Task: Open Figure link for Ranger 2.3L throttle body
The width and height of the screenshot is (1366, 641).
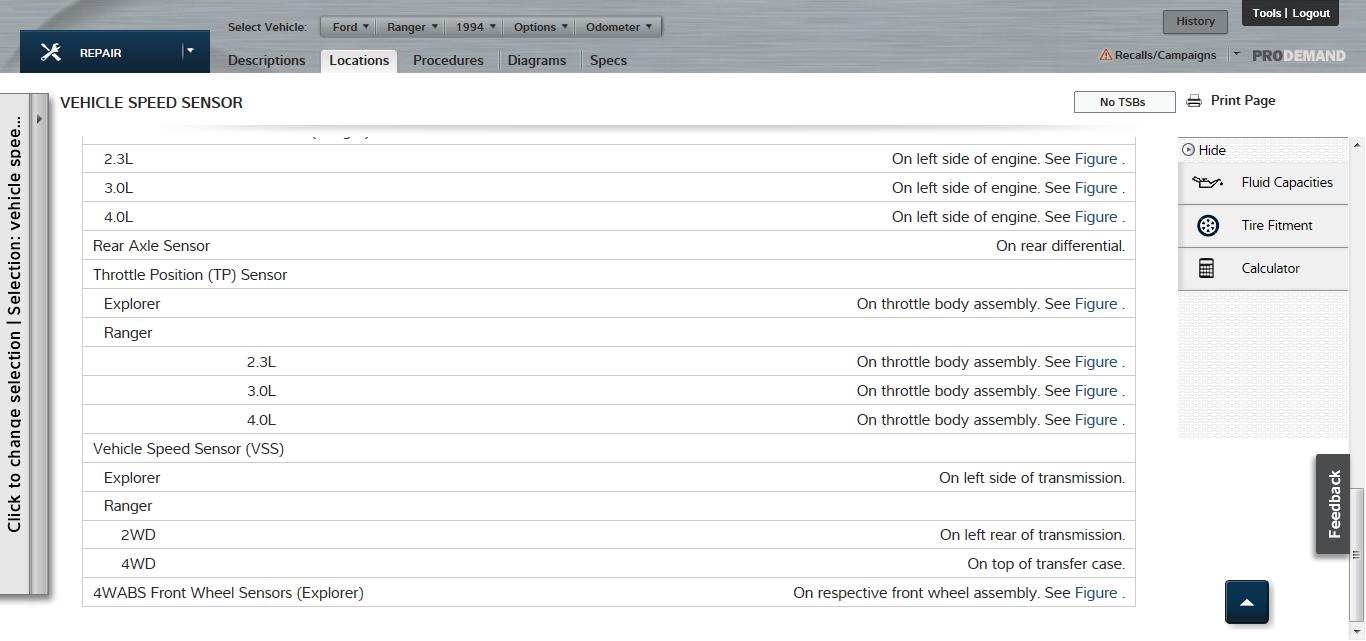Action: click(1096, 362)
